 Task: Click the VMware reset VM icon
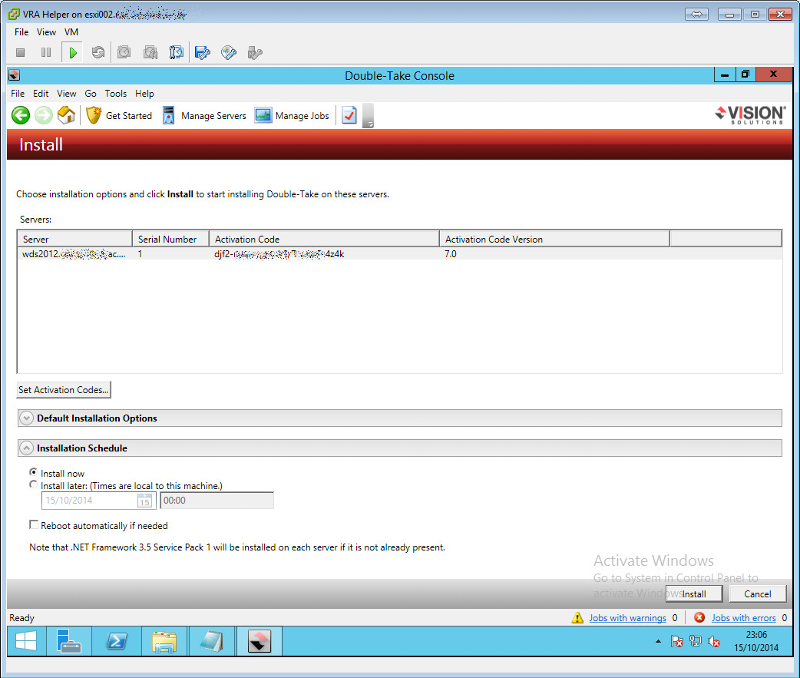(x=98, y=53)
